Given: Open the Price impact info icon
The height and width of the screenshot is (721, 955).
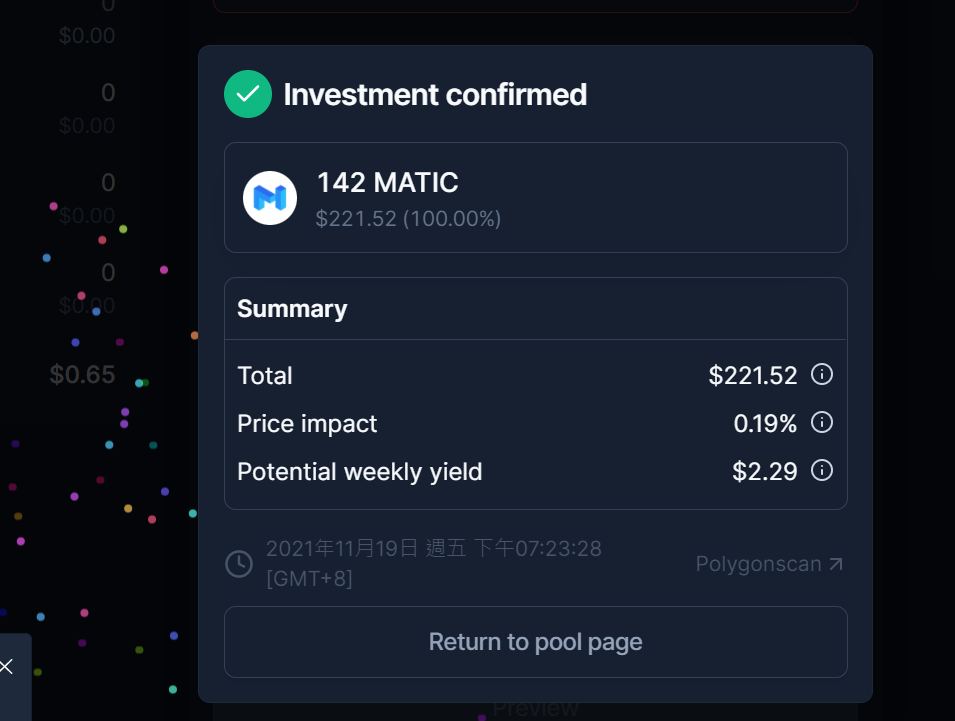Looking at the screenshot, I should [x=822, y=422].
